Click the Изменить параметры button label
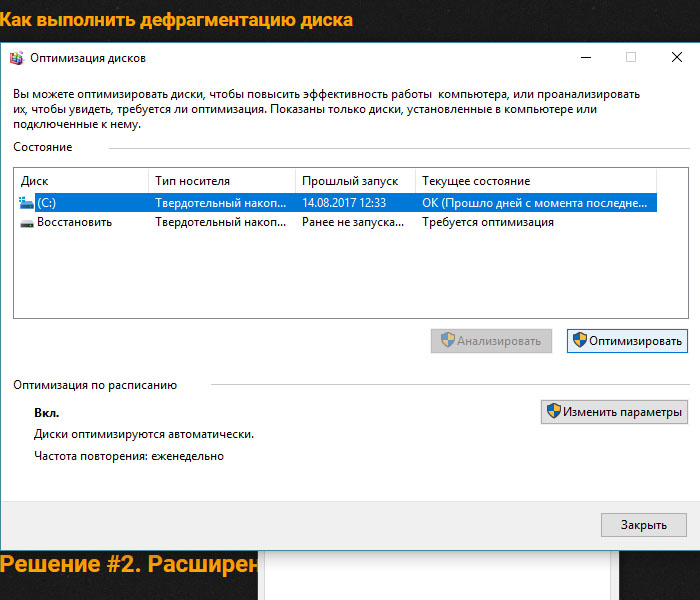Viewport: 700px width, 600px height. tap(622, 412)
